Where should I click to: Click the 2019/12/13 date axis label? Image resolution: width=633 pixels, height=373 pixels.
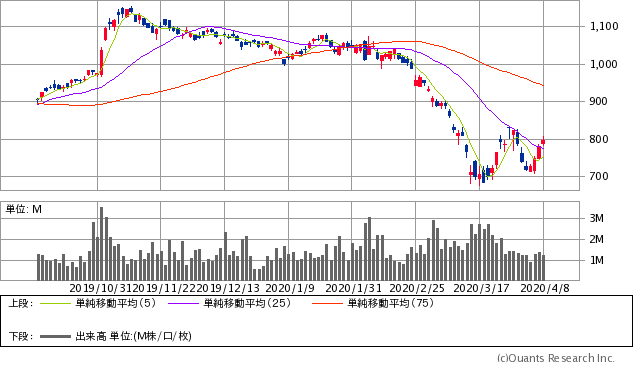(228, 288)
